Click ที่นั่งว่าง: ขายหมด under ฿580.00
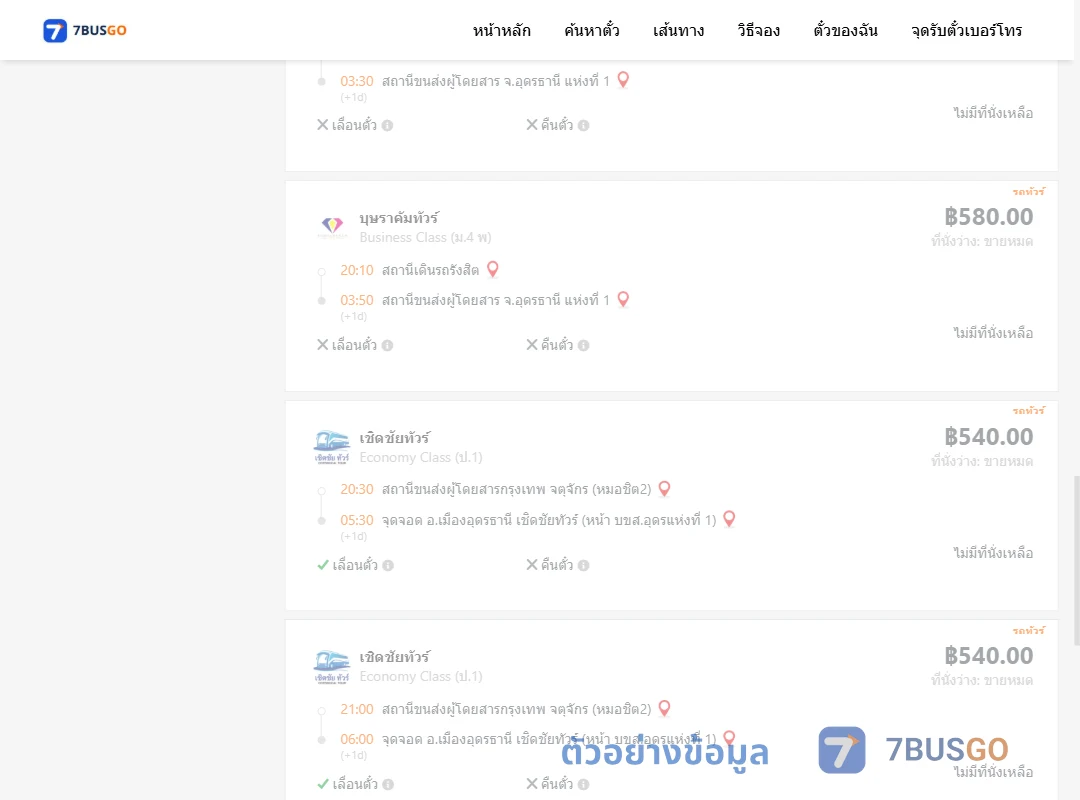Viewport: 1080px width, 800px height. tap(982, 241)
